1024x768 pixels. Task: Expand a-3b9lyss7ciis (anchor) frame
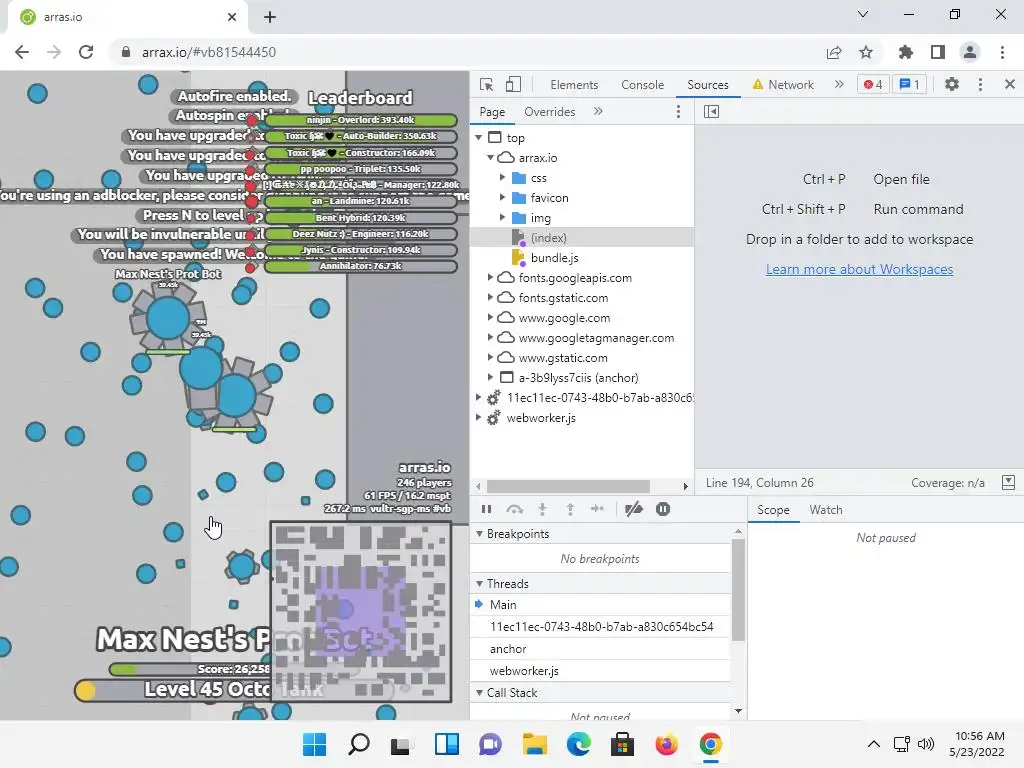[x=490, y=377]
